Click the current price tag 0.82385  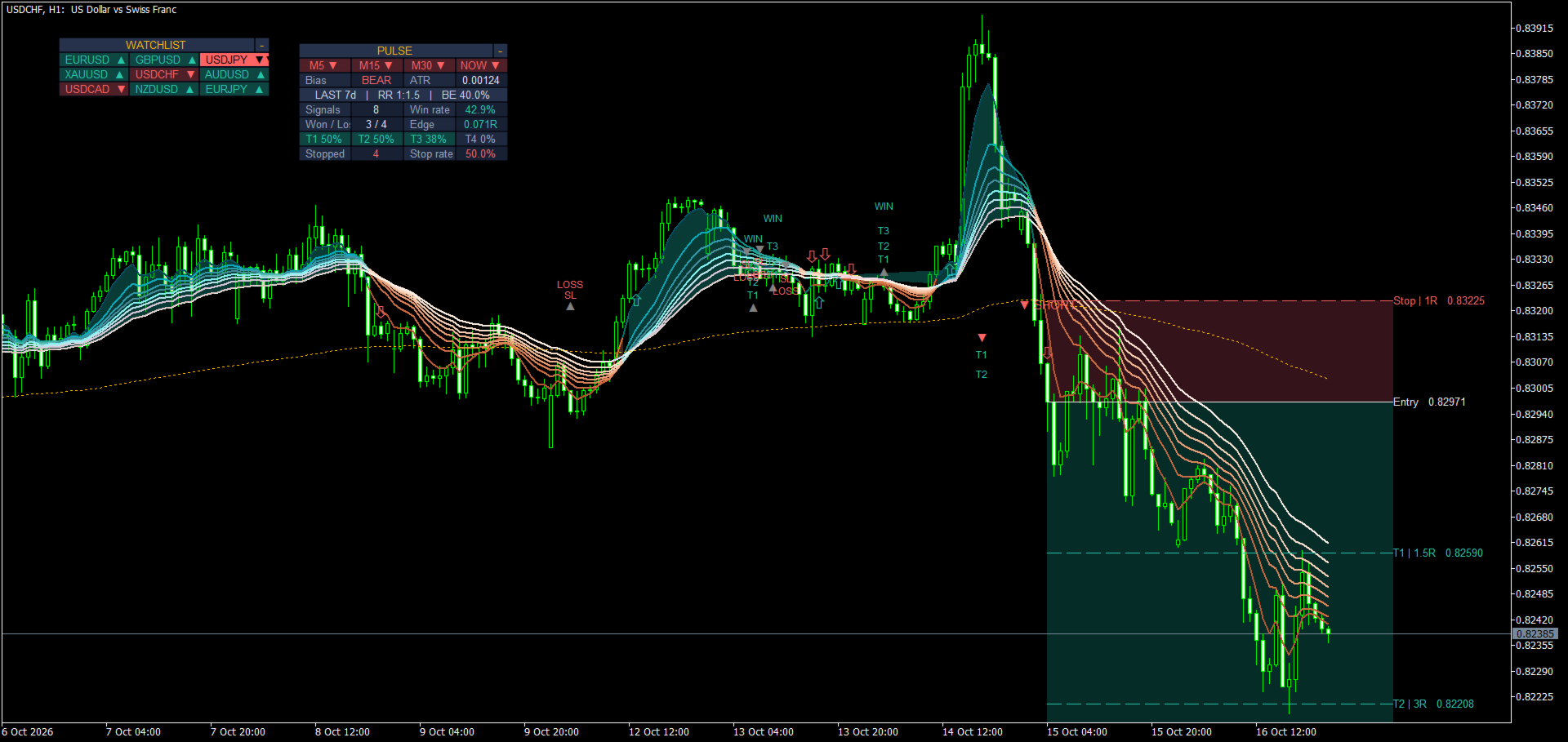1535,634
